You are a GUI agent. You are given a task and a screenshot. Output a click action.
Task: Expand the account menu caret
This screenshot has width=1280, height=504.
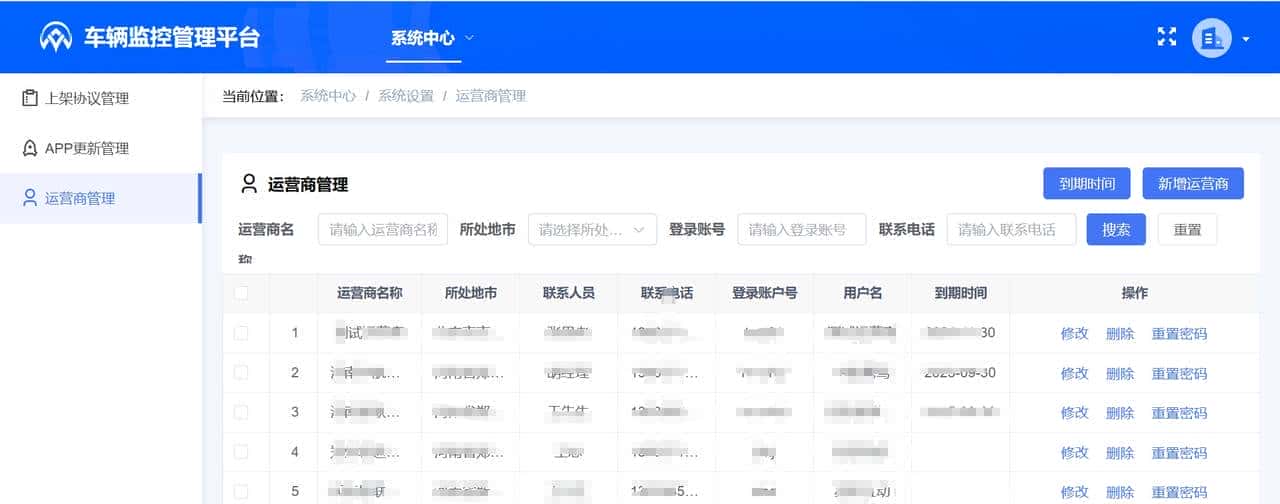click(x=1246, y=39)
